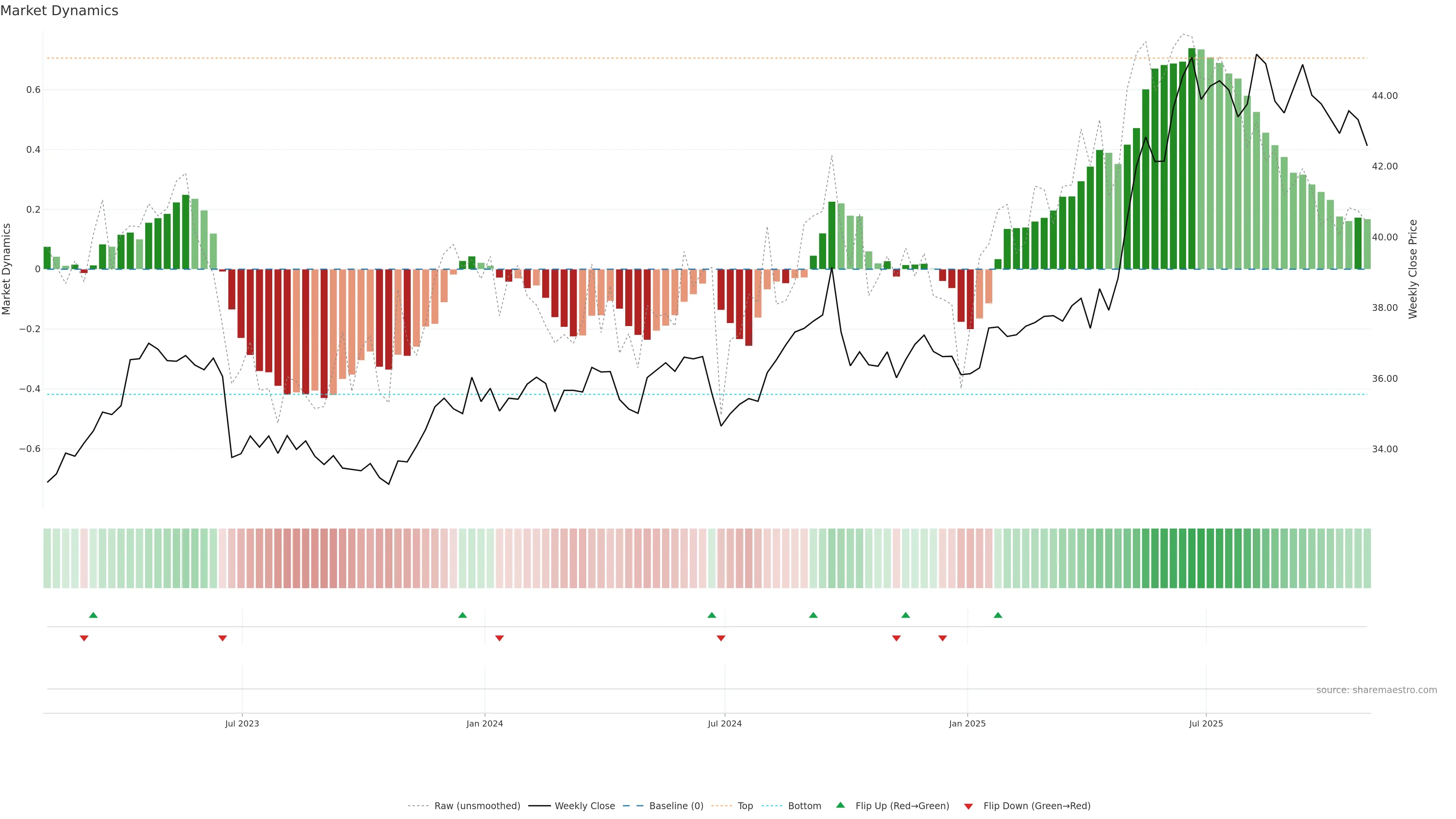
Task: Click the Jan 2025 x-axis label
Action: tap(967, 723)
